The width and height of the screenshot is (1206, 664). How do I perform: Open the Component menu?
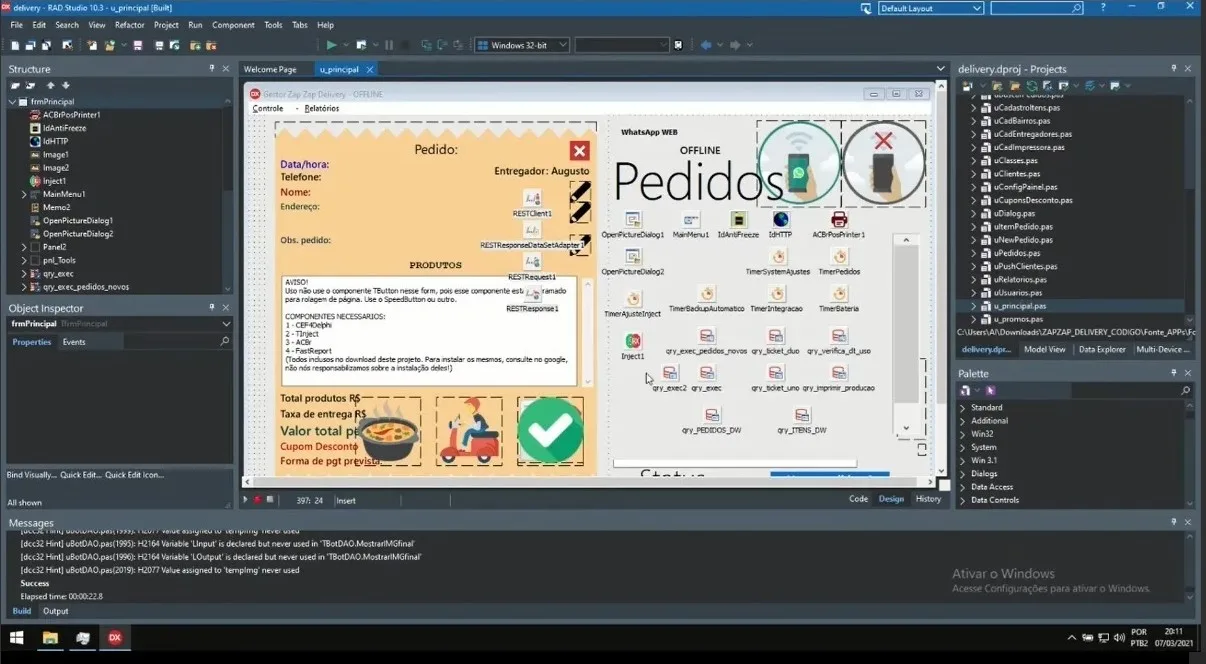click(x=233, y=25)
